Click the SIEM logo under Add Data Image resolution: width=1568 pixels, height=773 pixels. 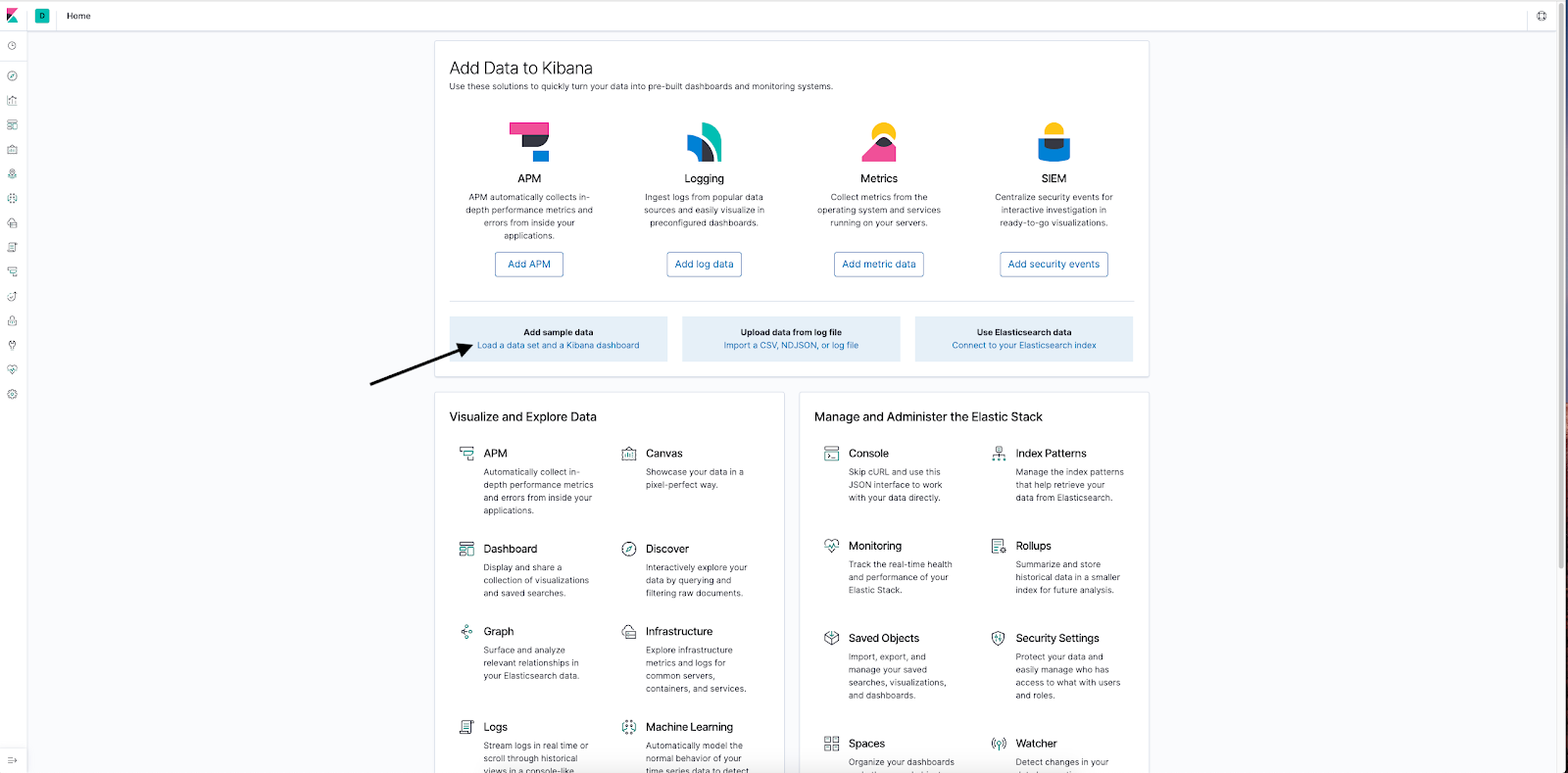coord(1053,142)
